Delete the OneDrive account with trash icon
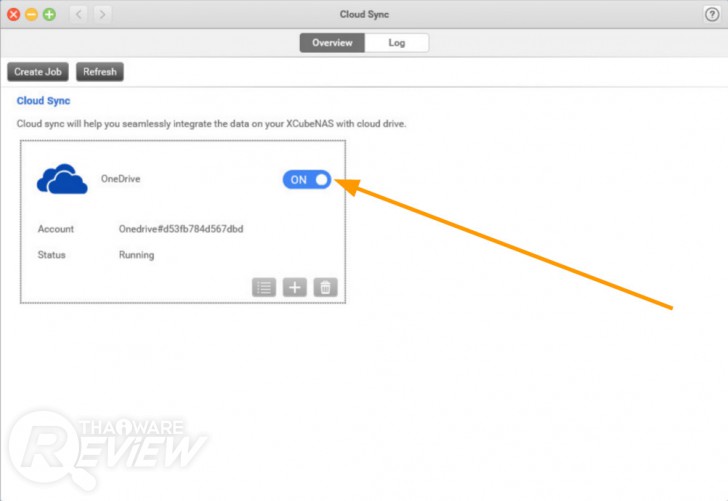Screen dimensions: 728x501 click(x=325, y=287)
